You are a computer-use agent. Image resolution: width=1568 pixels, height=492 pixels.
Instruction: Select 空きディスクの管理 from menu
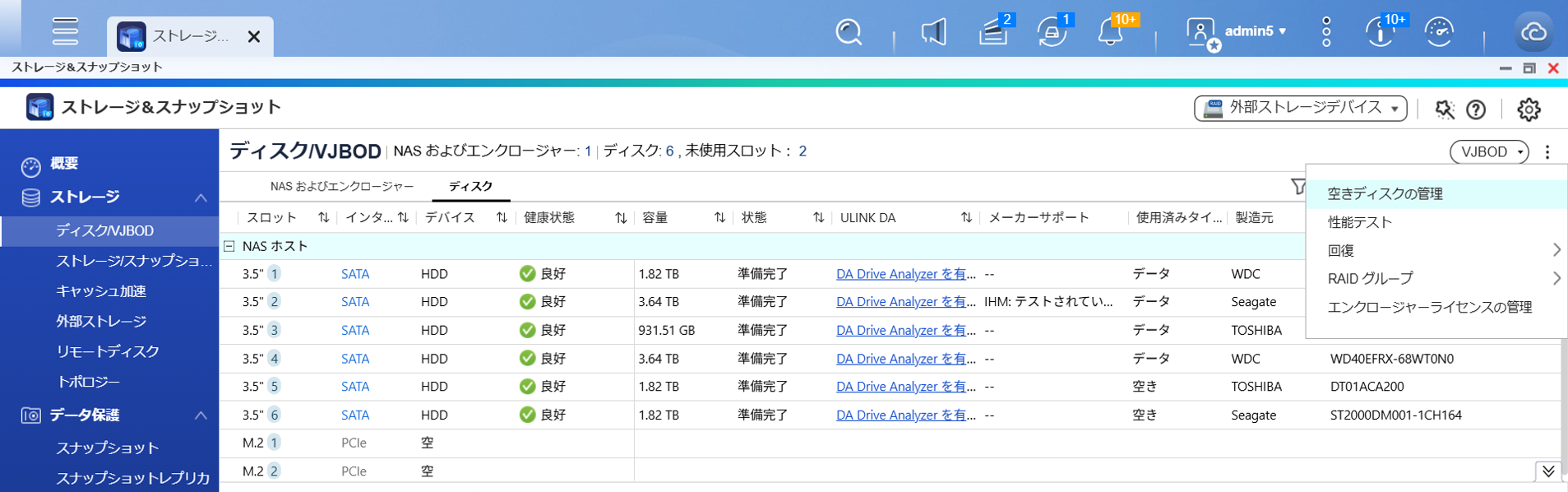(1385, 194)
